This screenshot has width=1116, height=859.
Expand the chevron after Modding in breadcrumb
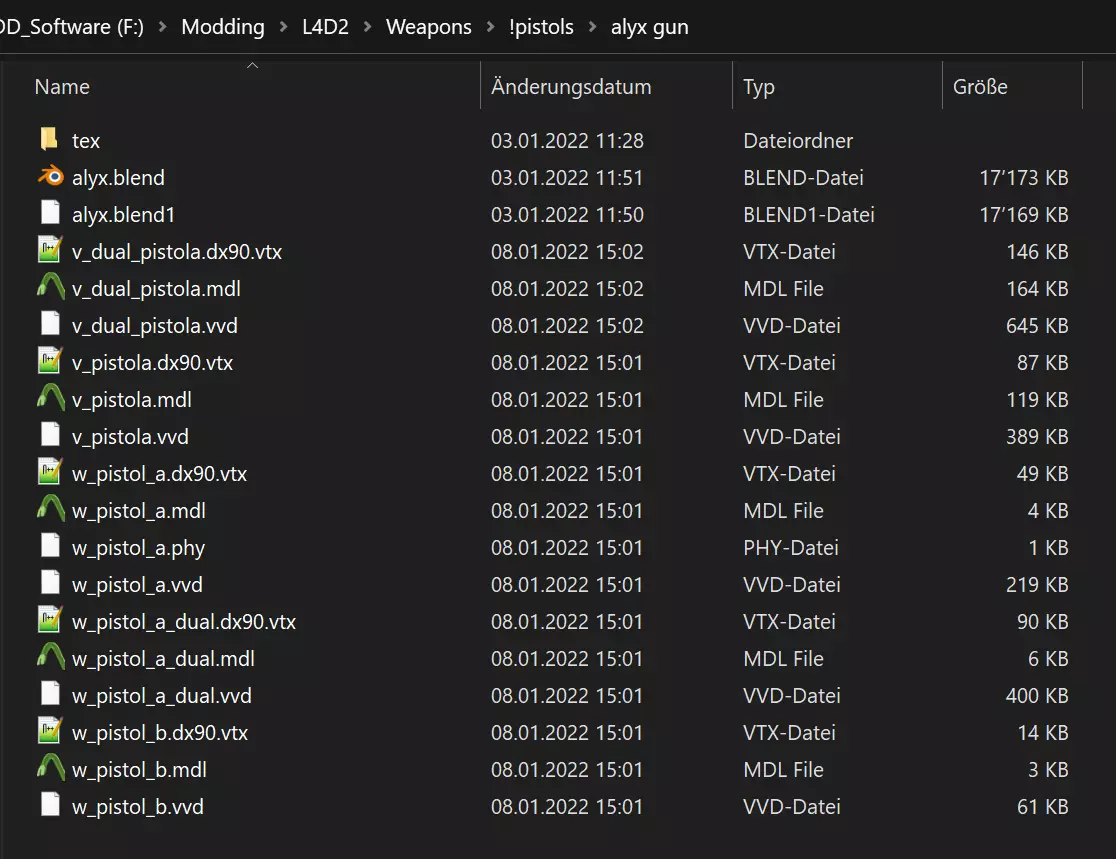284,27
